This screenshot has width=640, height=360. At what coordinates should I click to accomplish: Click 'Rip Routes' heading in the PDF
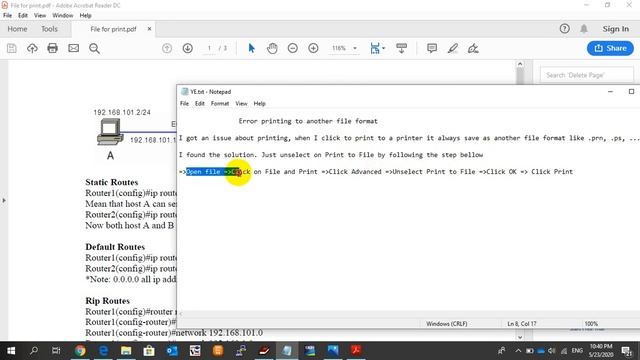108,301
